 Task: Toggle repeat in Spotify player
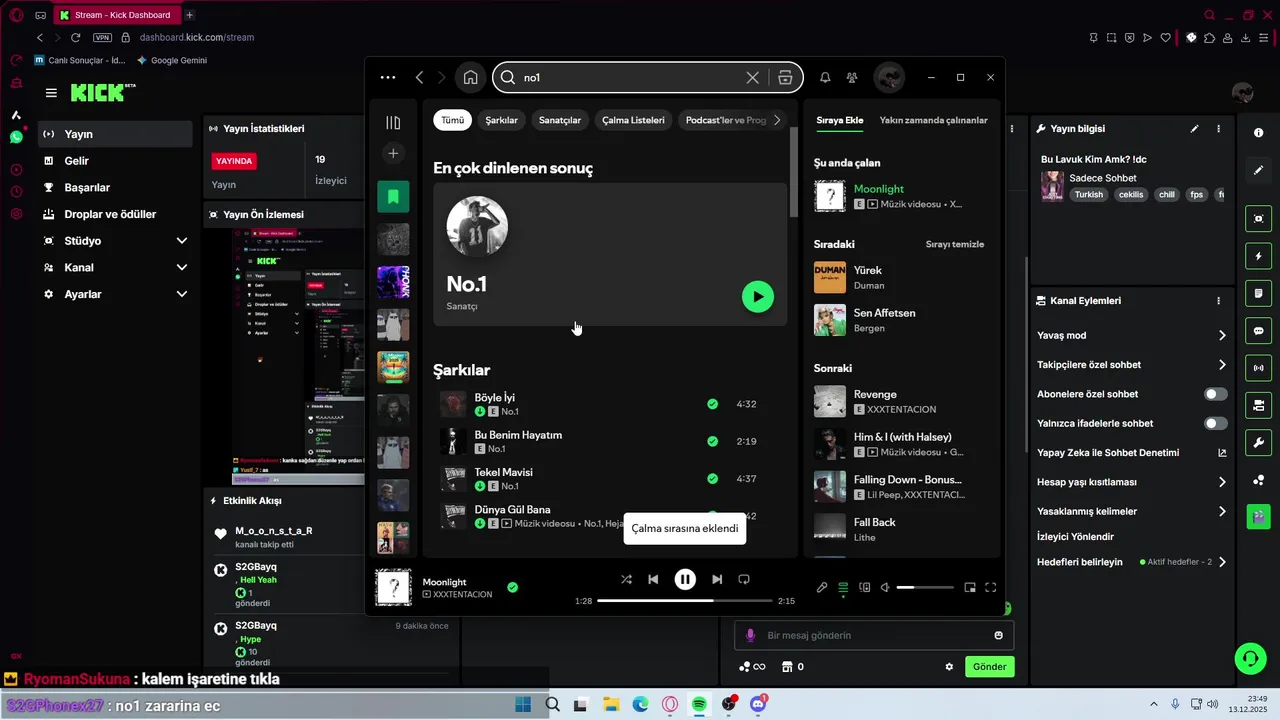(744, 579)
